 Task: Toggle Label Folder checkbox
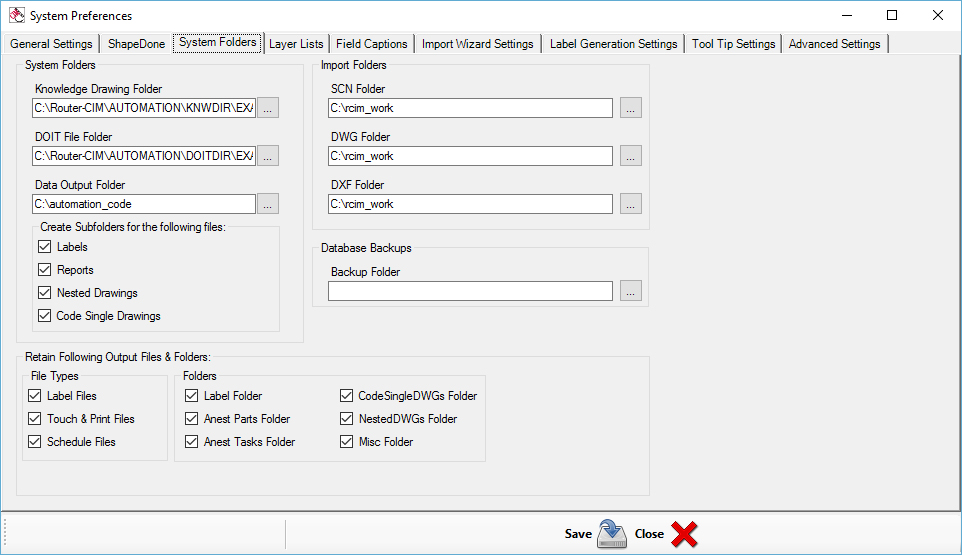(x=191, y=396)
